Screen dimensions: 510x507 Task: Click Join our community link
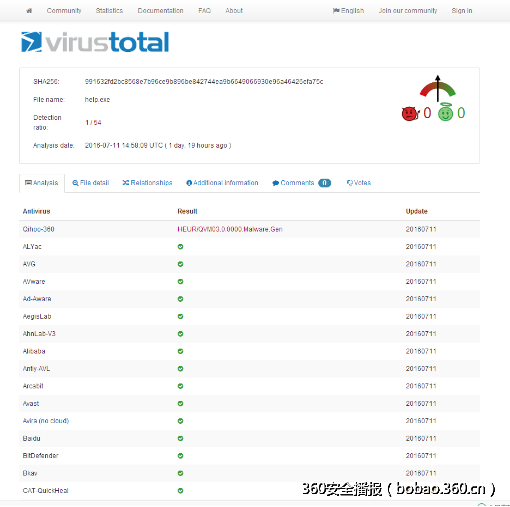tap(408, 11)
